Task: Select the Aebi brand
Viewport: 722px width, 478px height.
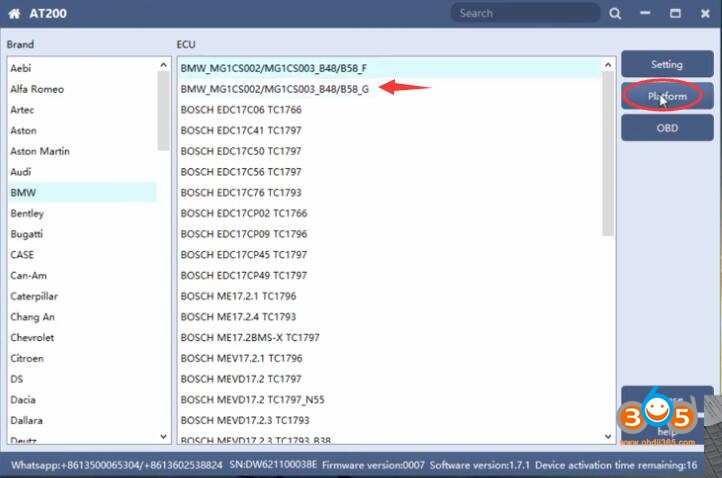Action: coord(82,68)
